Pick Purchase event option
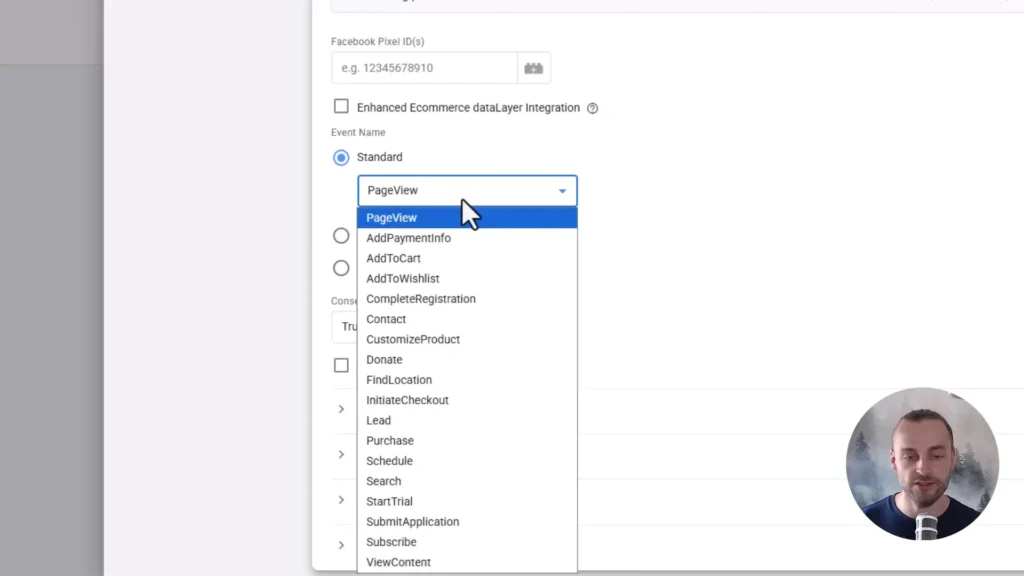 (x=467, y=441)
